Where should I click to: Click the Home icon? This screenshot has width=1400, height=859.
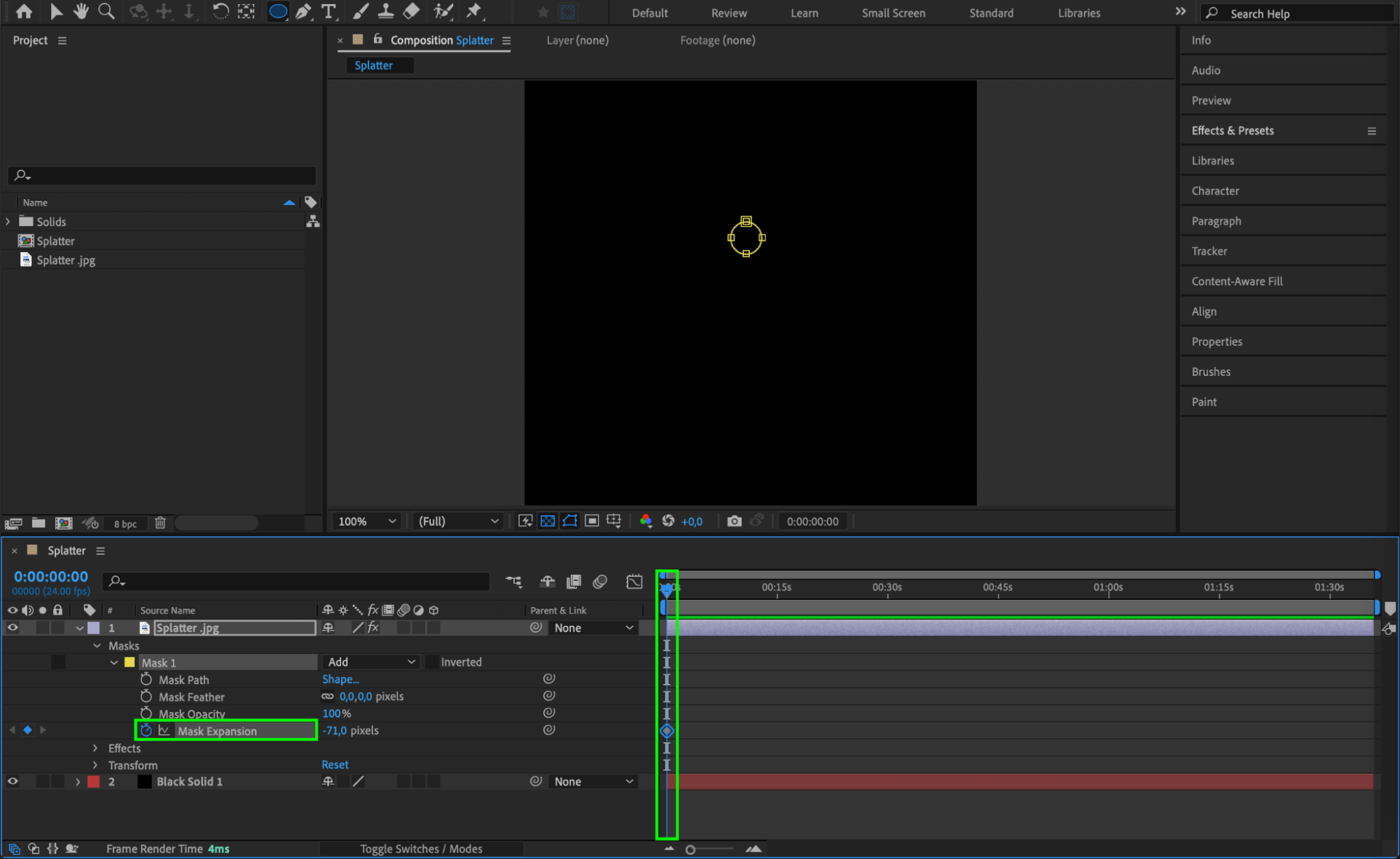(24, 11)
